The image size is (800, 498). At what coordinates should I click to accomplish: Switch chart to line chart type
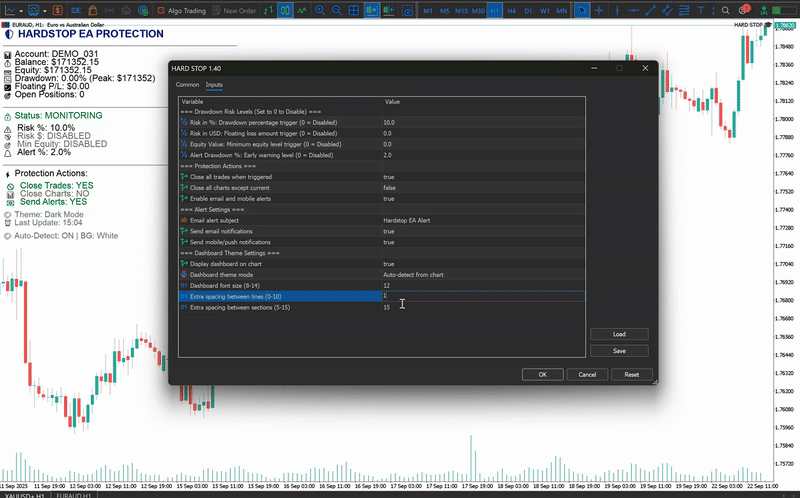pyautogui.click(x=302, y=10)
